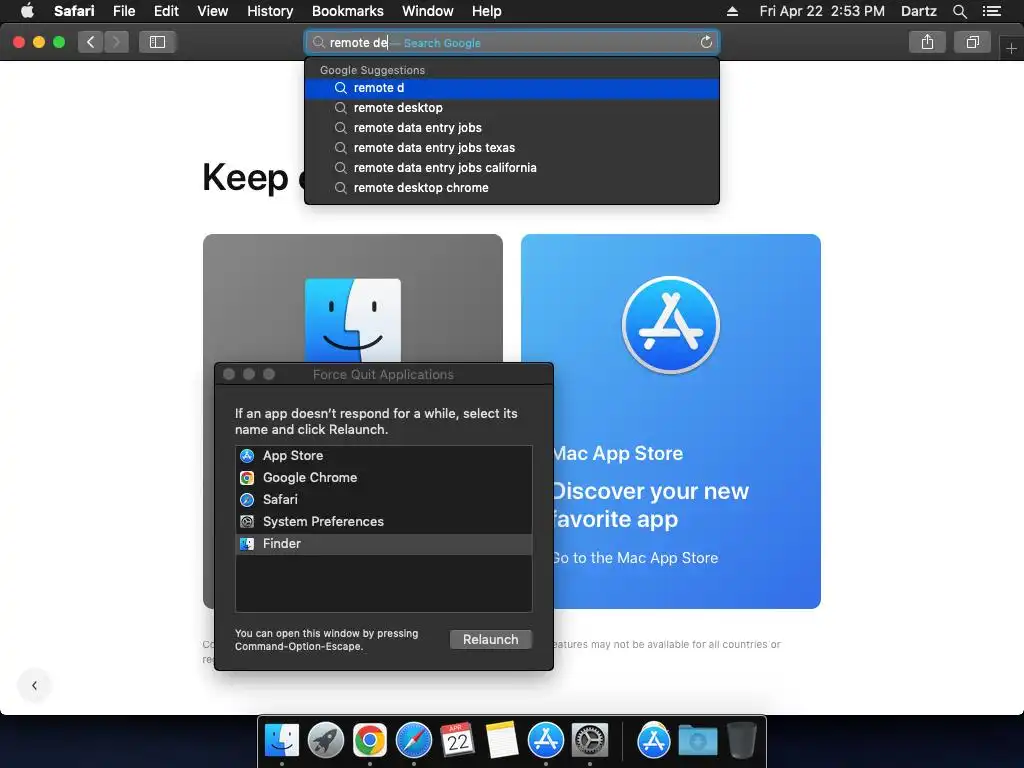This screenshot has height=768, width=1024.
Task: Go back with the Safari back arrow
Action: click(x=90, y=42)
